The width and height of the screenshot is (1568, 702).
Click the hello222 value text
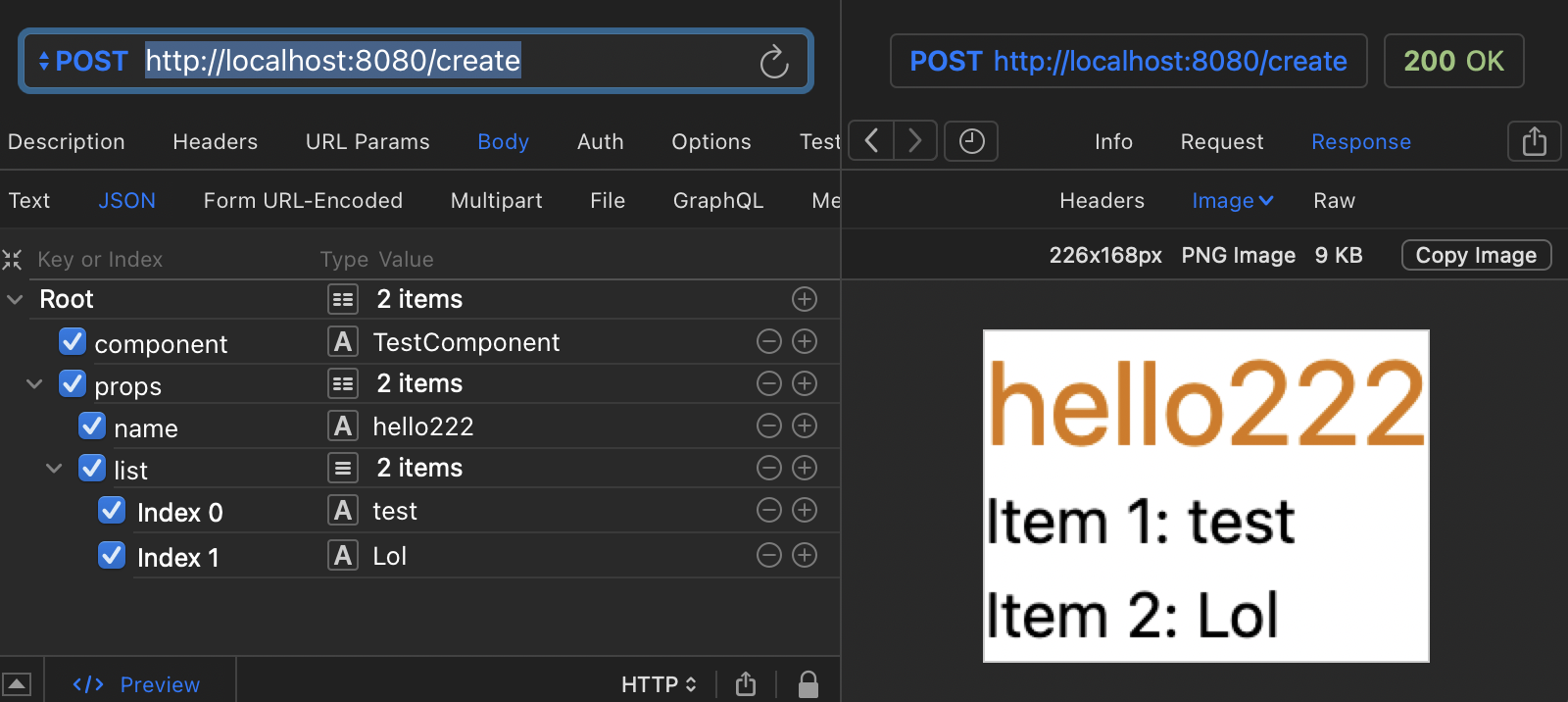tap(423, 426)
